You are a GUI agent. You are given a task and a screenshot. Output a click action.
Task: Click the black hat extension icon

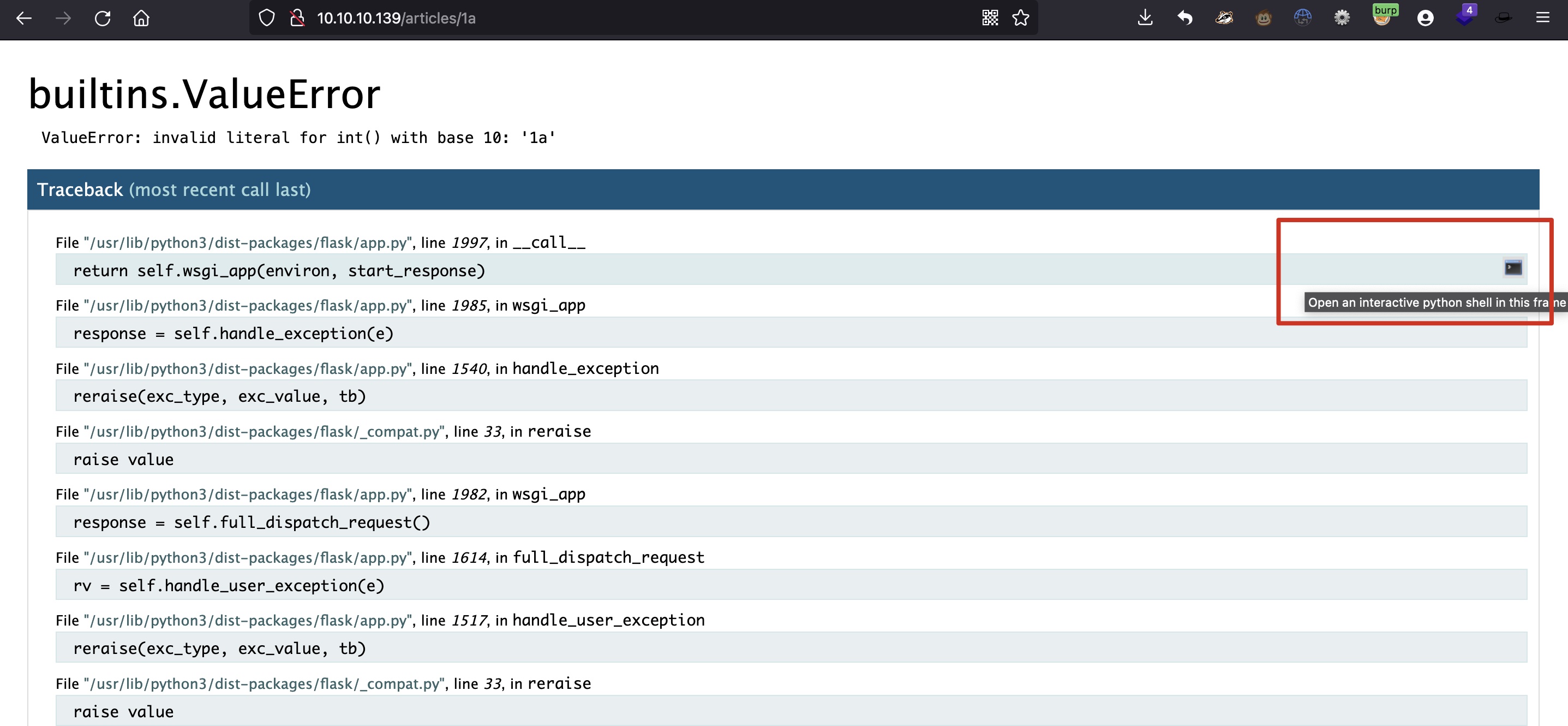1503,18
